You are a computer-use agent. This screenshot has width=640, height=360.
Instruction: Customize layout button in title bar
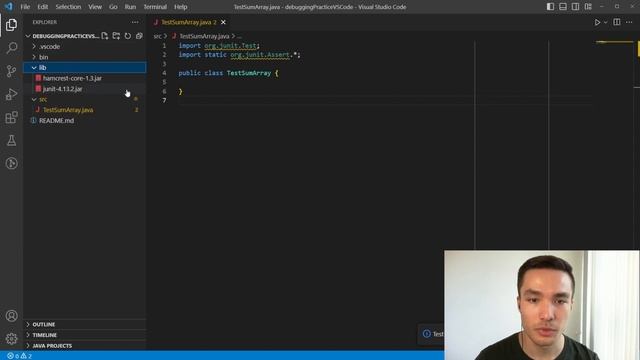click(588, 7)
